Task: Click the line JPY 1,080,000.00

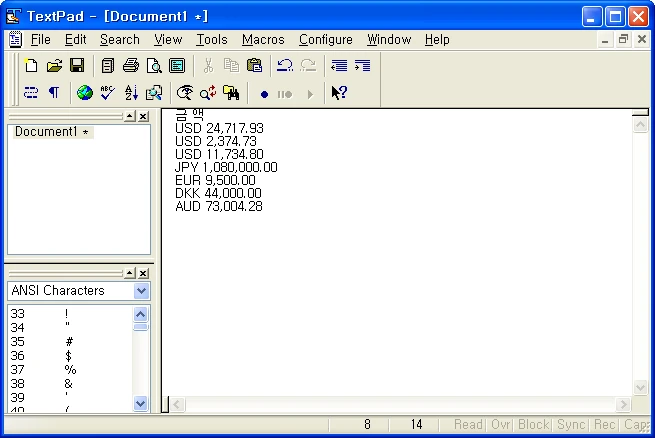Action: pos(226,167)
